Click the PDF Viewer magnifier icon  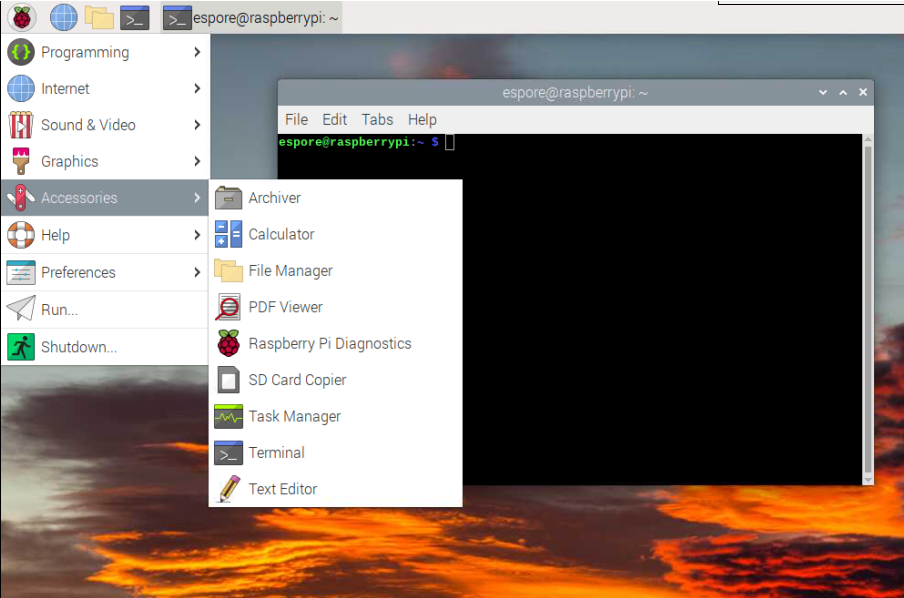point(228,307)
